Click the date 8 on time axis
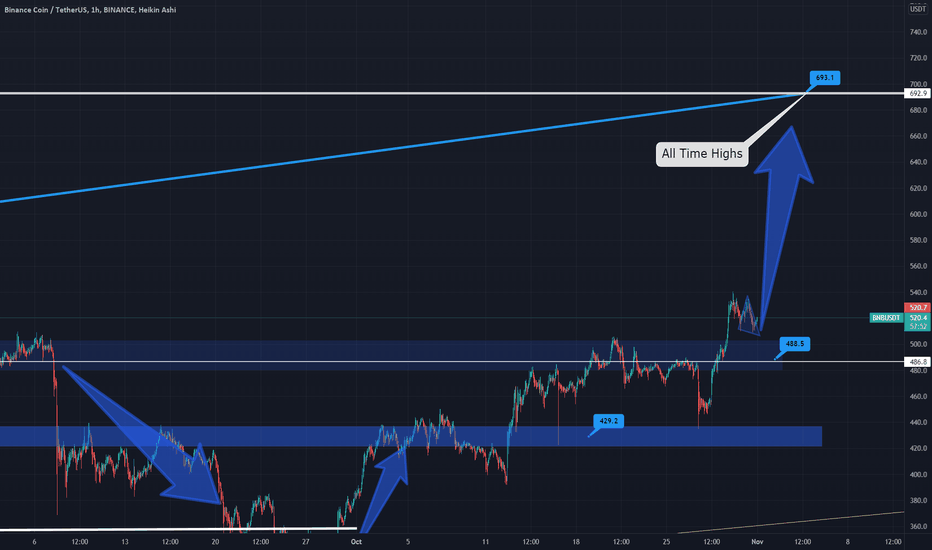 (x=848, y=542)
